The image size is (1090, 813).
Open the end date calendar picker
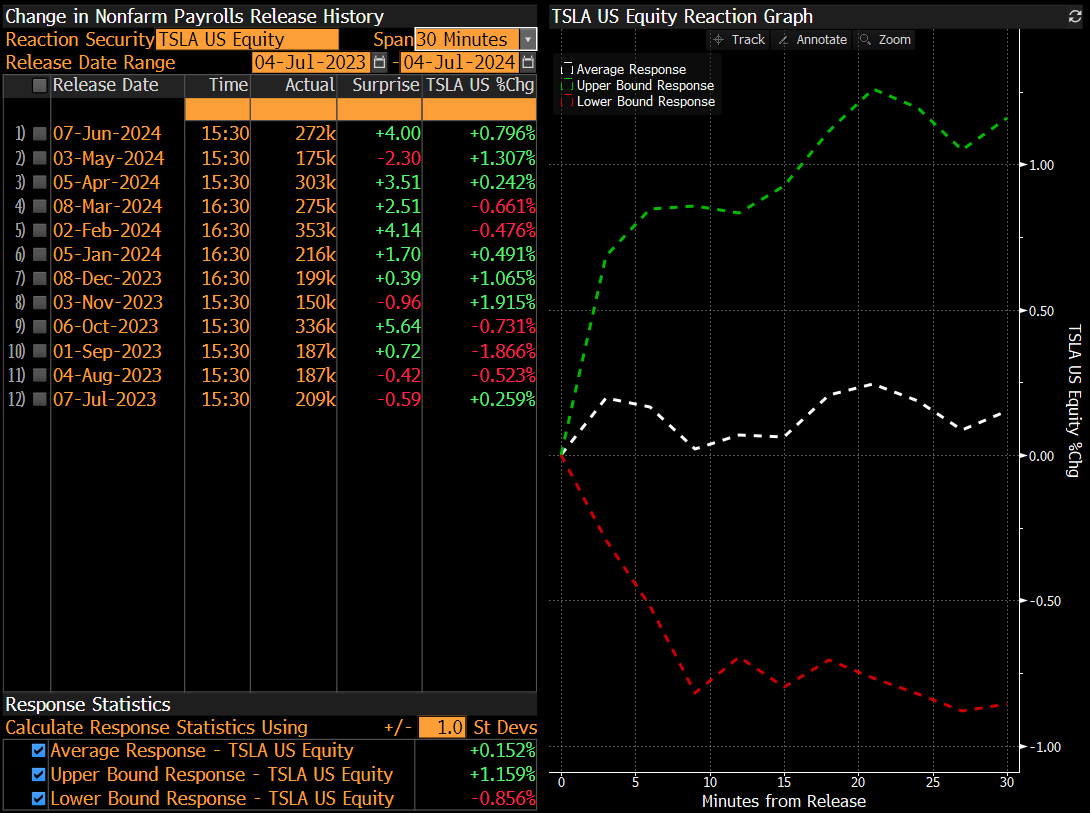pos(528,63)
